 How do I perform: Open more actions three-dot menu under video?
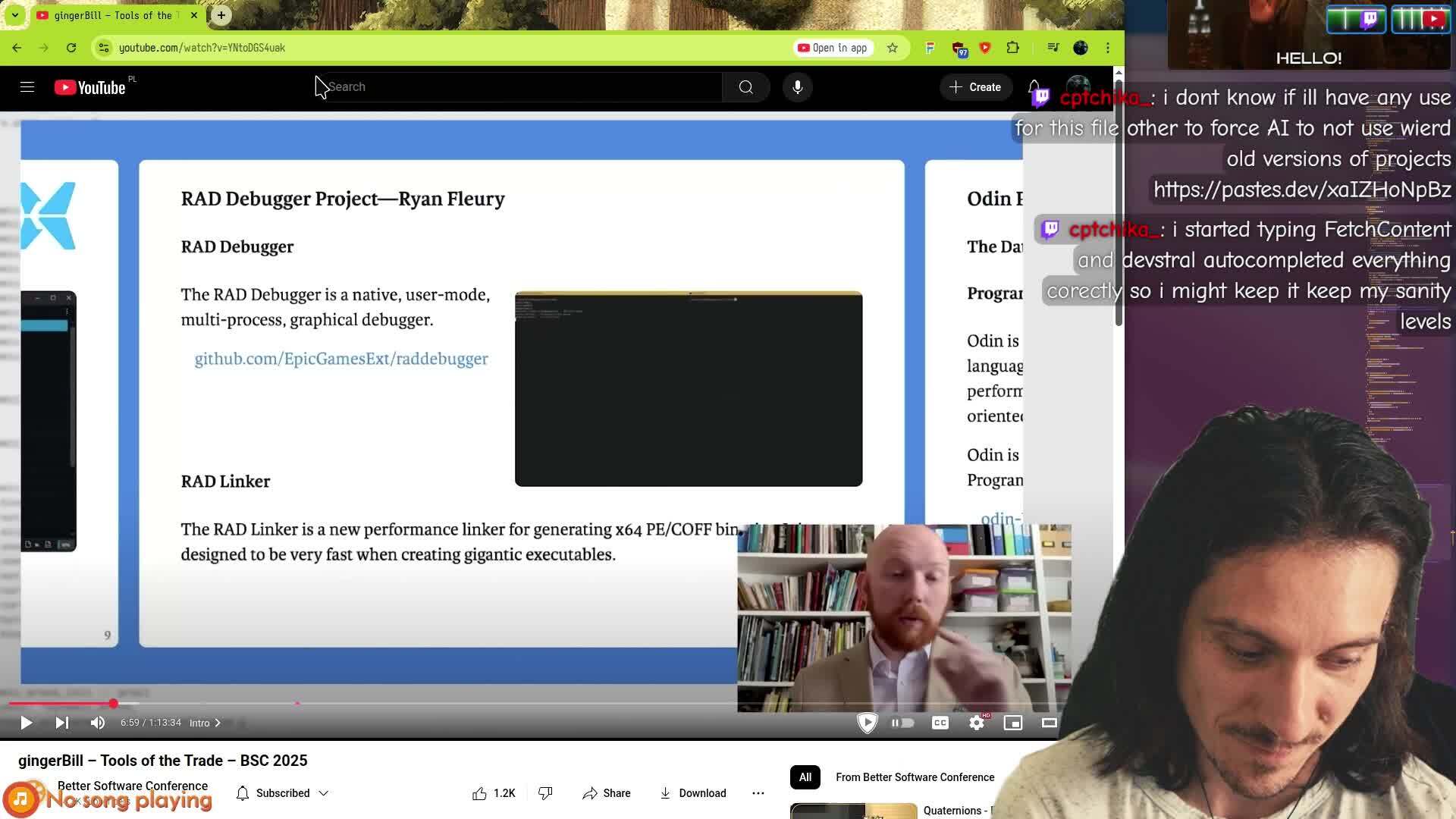coord(758,793)
